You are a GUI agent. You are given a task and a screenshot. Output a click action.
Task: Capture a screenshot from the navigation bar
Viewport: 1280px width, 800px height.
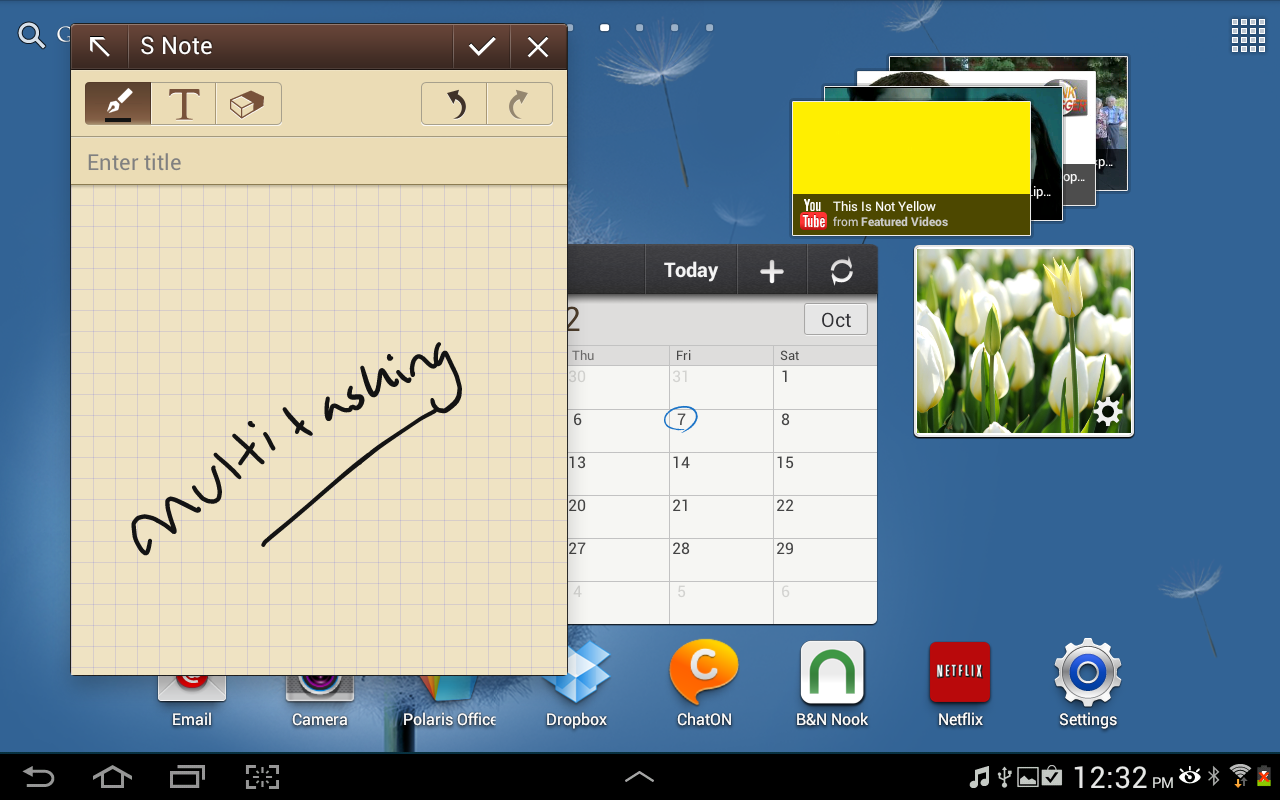tap(262, 777)
